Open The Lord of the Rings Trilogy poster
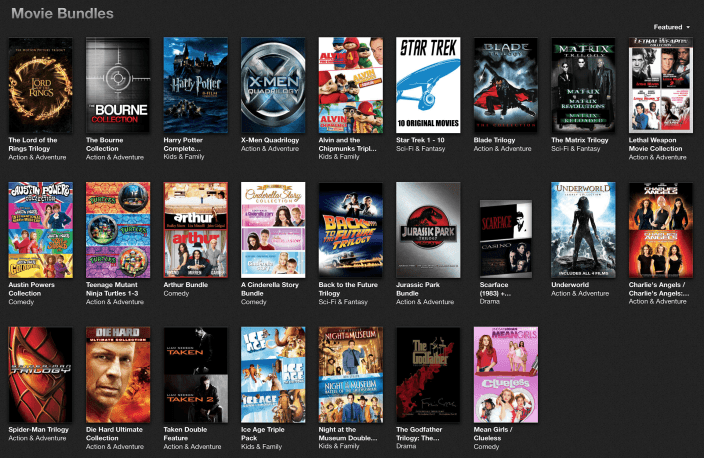The image size is (704, 458). [x=40, y=85]
